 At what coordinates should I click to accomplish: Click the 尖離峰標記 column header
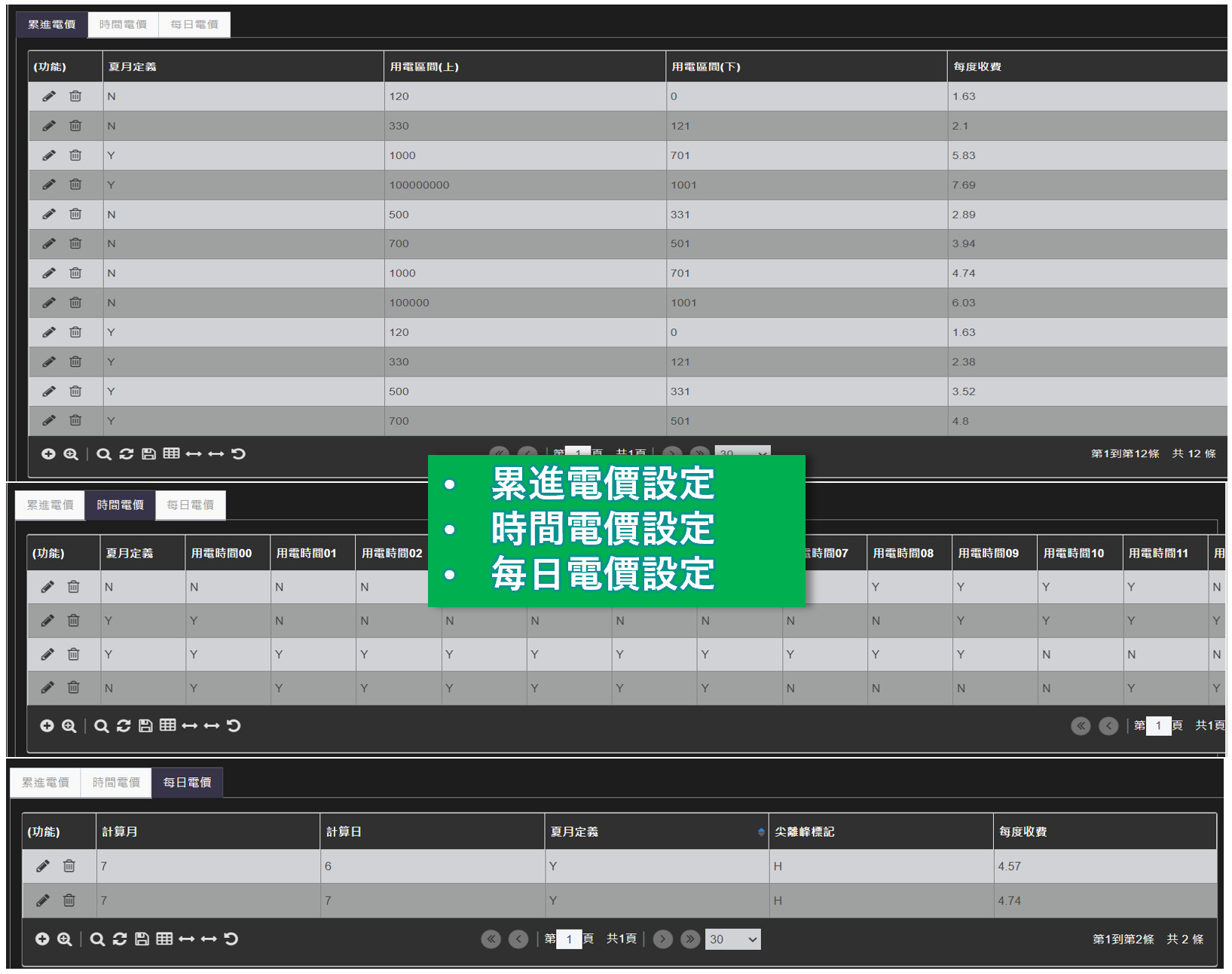point(881,832)
